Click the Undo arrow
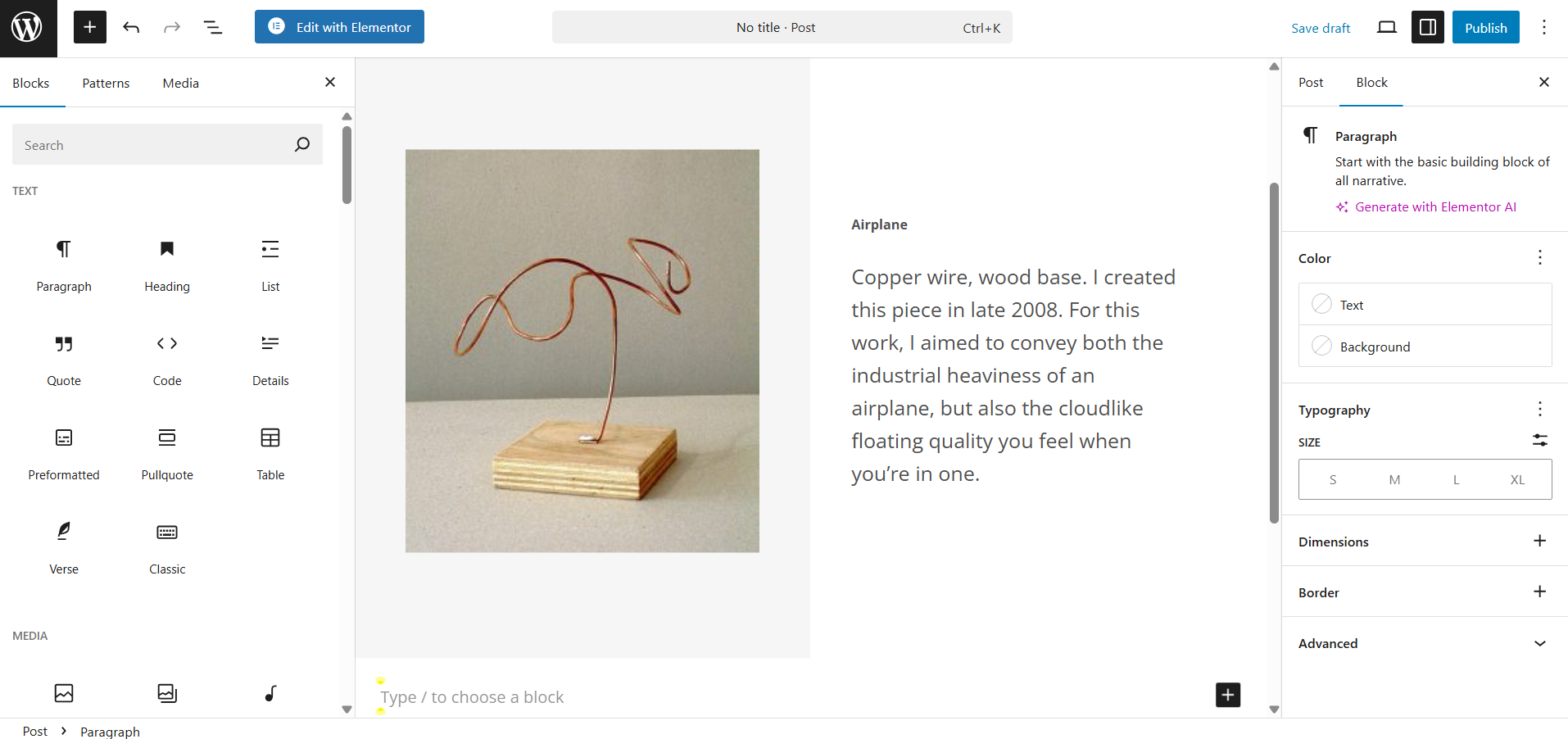 (x=131, y=28)
